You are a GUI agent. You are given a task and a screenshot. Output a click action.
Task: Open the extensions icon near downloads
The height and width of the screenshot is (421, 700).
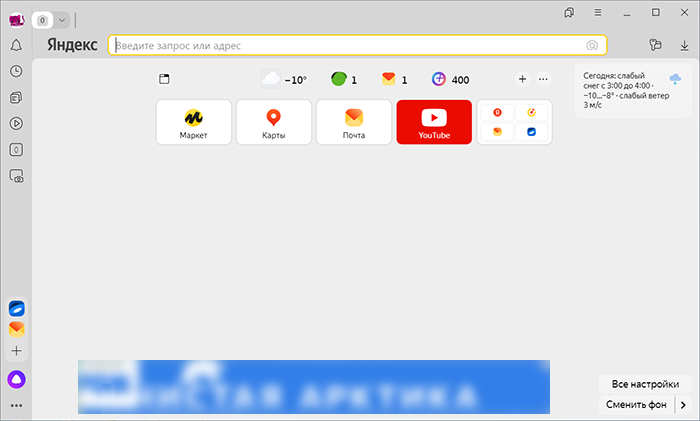655,45
